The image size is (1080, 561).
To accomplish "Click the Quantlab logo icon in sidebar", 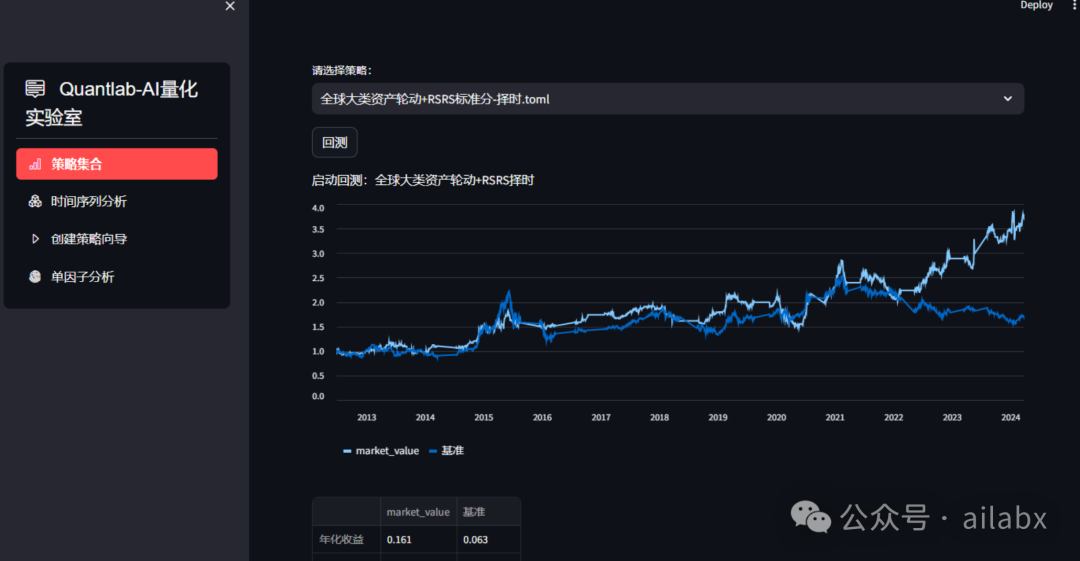I will tap(35, 89).
